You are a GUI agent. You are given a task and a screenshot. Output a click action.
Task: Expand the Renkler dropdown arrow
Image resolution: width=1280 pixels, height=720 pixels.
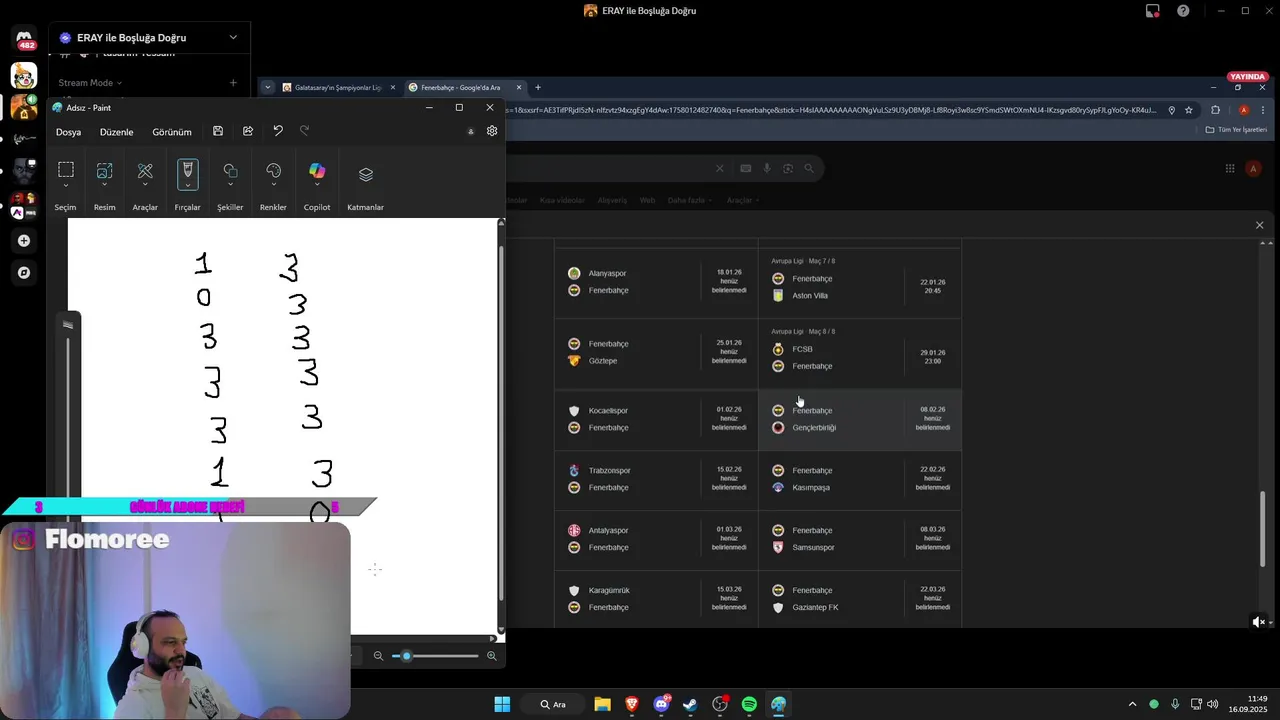coord(273,185)
